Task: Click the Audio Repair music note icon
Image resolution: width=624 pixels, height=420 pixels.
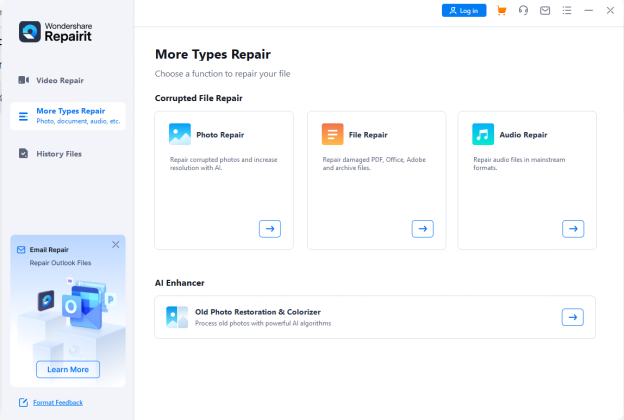Action: [x=483, y=134]
